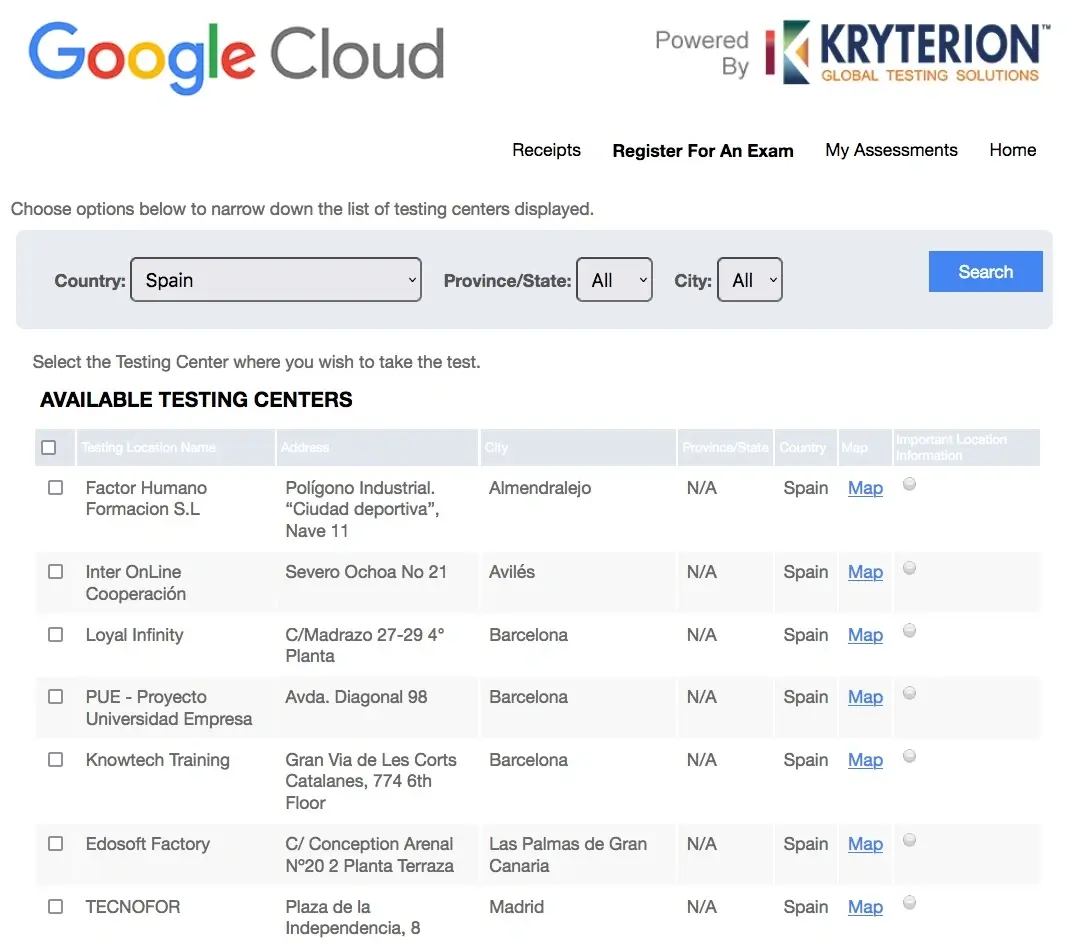Open the info bubble for Edosoft Factory

pyautogui.click(x=909, y=839)
